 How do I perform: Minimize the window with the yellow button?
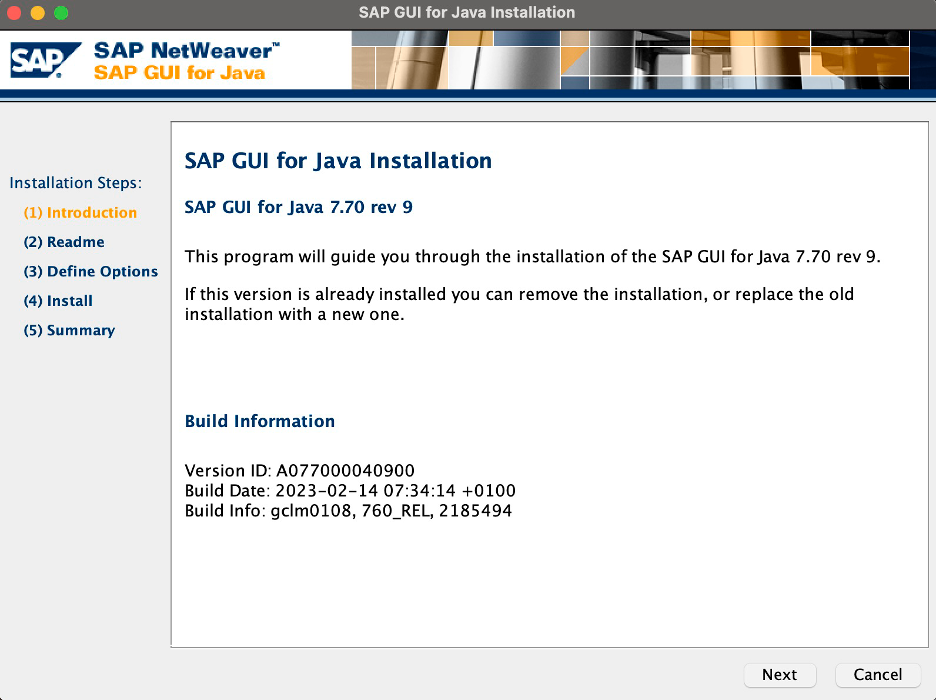[x=38, y=13]
